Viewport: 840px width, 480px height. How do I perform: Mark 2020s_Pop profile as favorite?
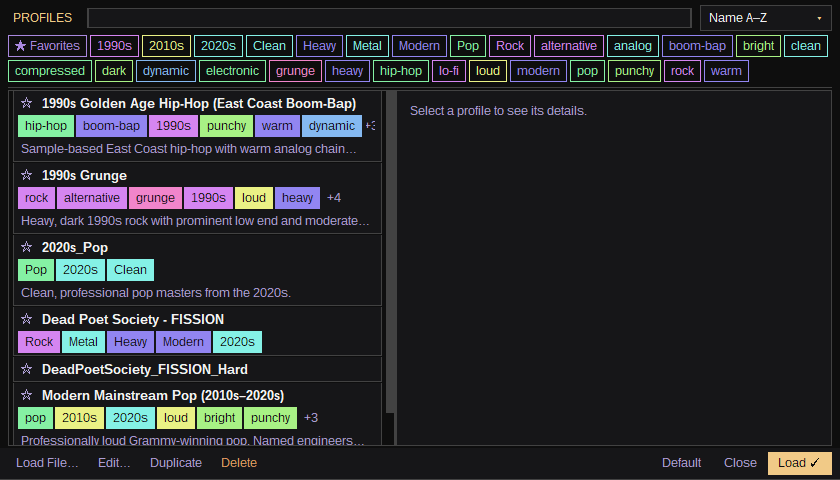pos(26,247)
